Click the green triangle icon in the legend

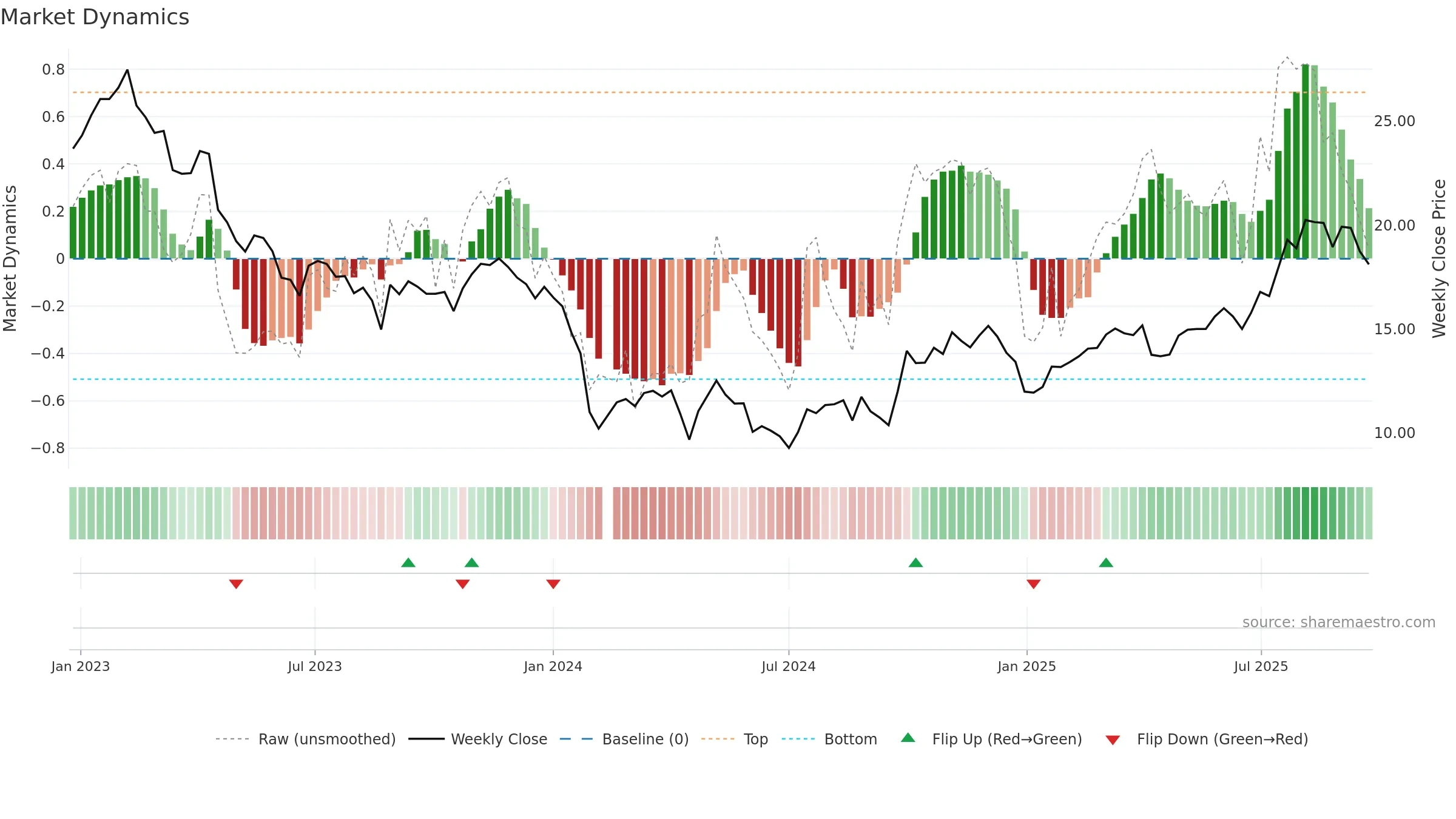click(x=908, y=738)
